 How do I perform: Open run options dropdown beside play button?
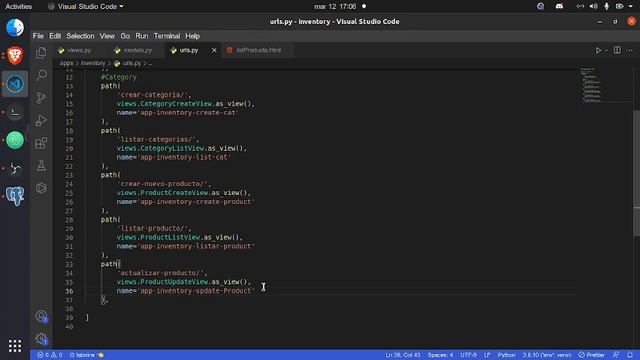[606, 50]
